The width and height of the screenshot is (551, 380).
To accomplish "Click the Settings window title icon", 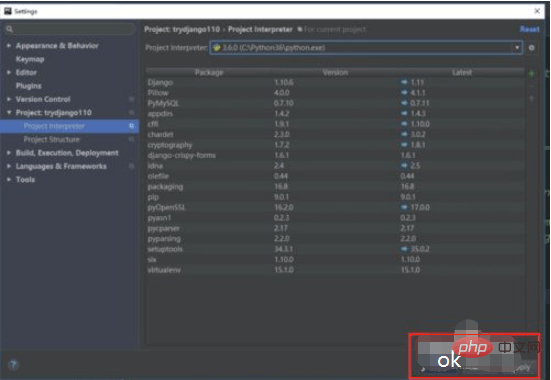I will pos(8,11).
